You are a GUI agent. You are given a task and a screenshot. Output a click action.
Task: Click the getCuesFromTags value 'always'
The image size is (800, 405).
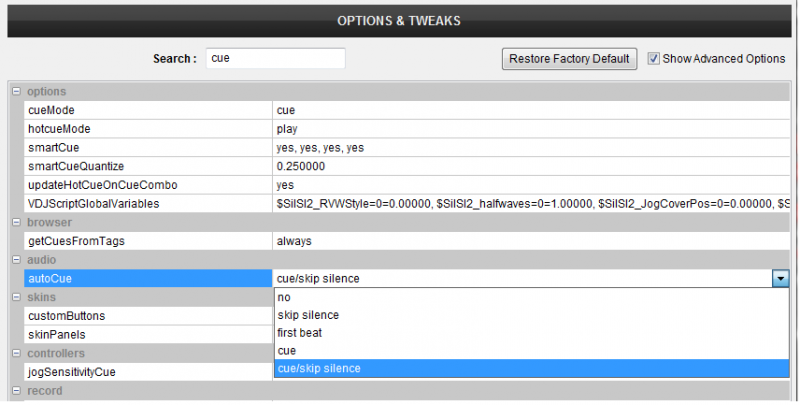[x=294, y=241]
